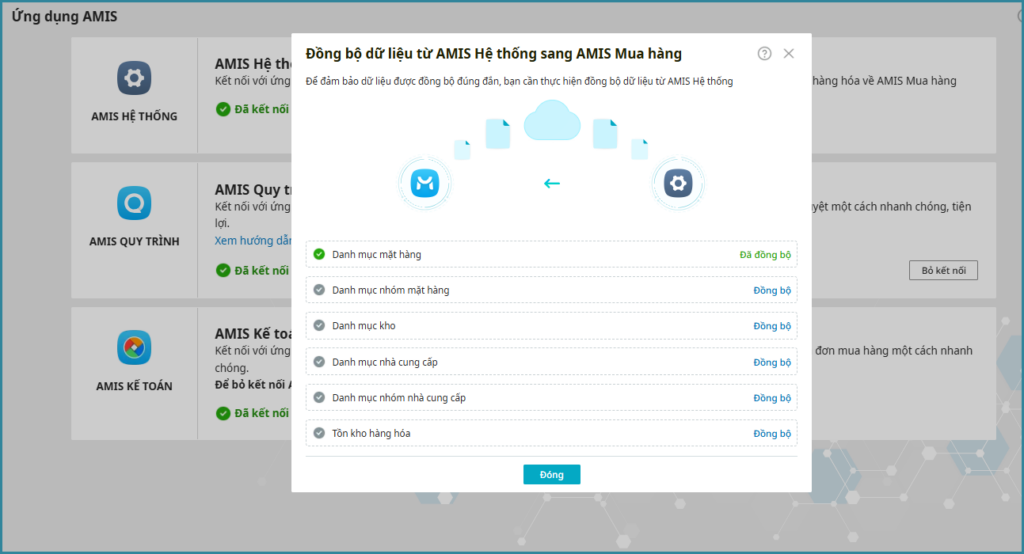This screenshot has width=1024, height=554.
Task: Click the AMIS KẾ TOÁN label in background
Action: [134, 386]
